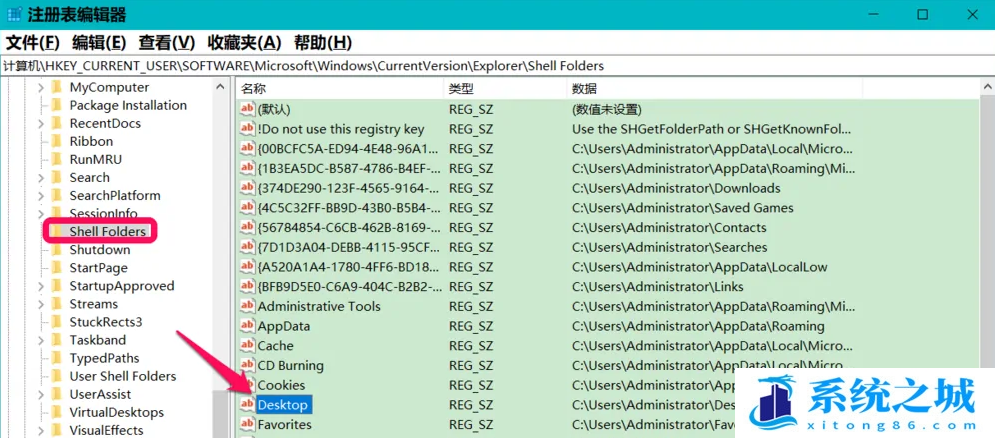The height and width of the screenshot is (438, 995).
Task: Select the StuckRects3 folder icon
Action: [57, 322]
